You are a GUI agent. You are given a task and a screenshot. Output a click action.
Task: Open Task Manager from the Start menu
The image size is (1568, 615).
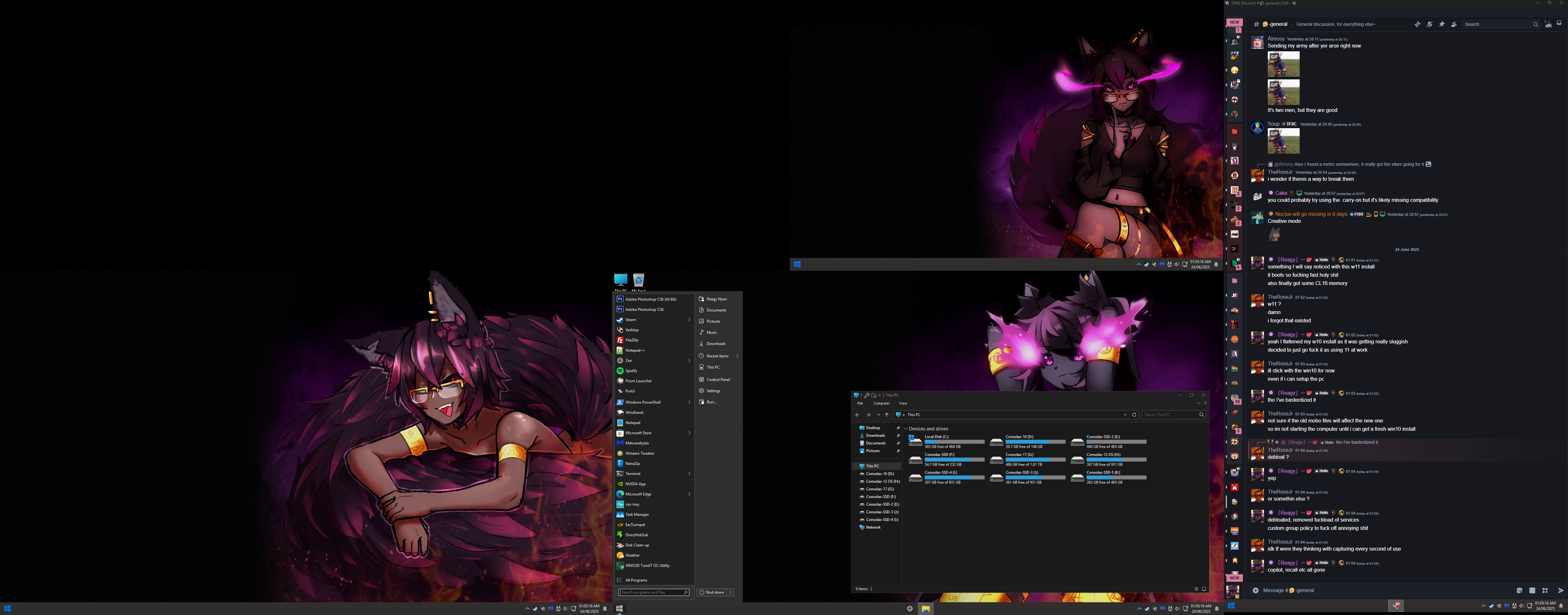pos(654,515)
